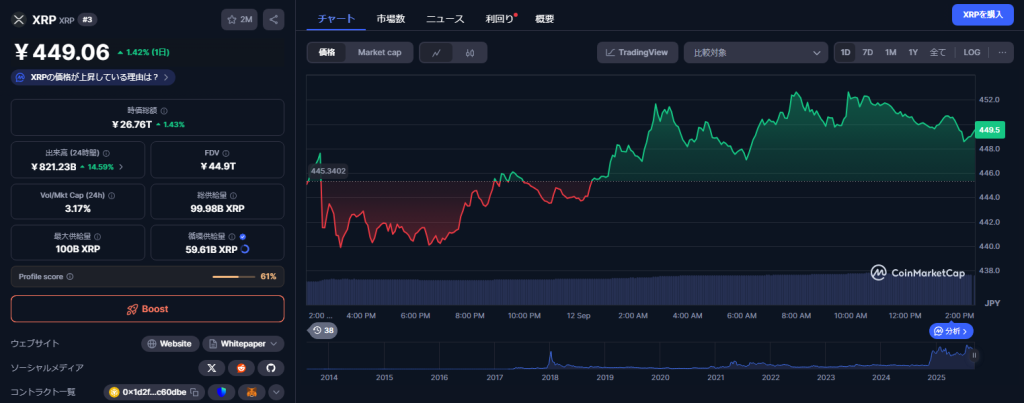
Task: Click the XRPを購入 buy button
Action: coord(982,14)
